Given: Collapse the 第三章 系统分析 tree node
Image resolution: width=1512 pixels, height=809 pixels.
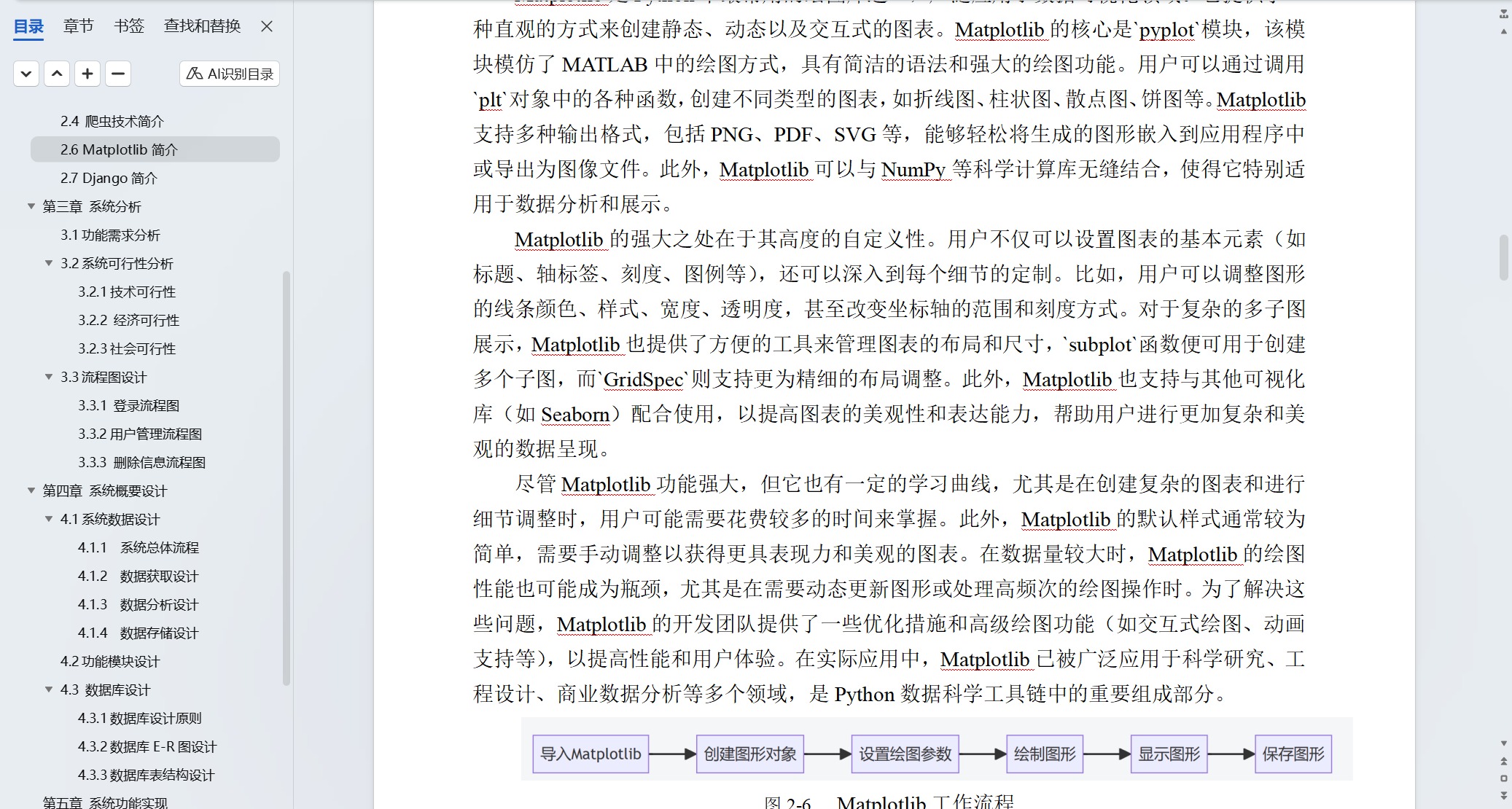Looking at the screenshot, I should [31, 206].
